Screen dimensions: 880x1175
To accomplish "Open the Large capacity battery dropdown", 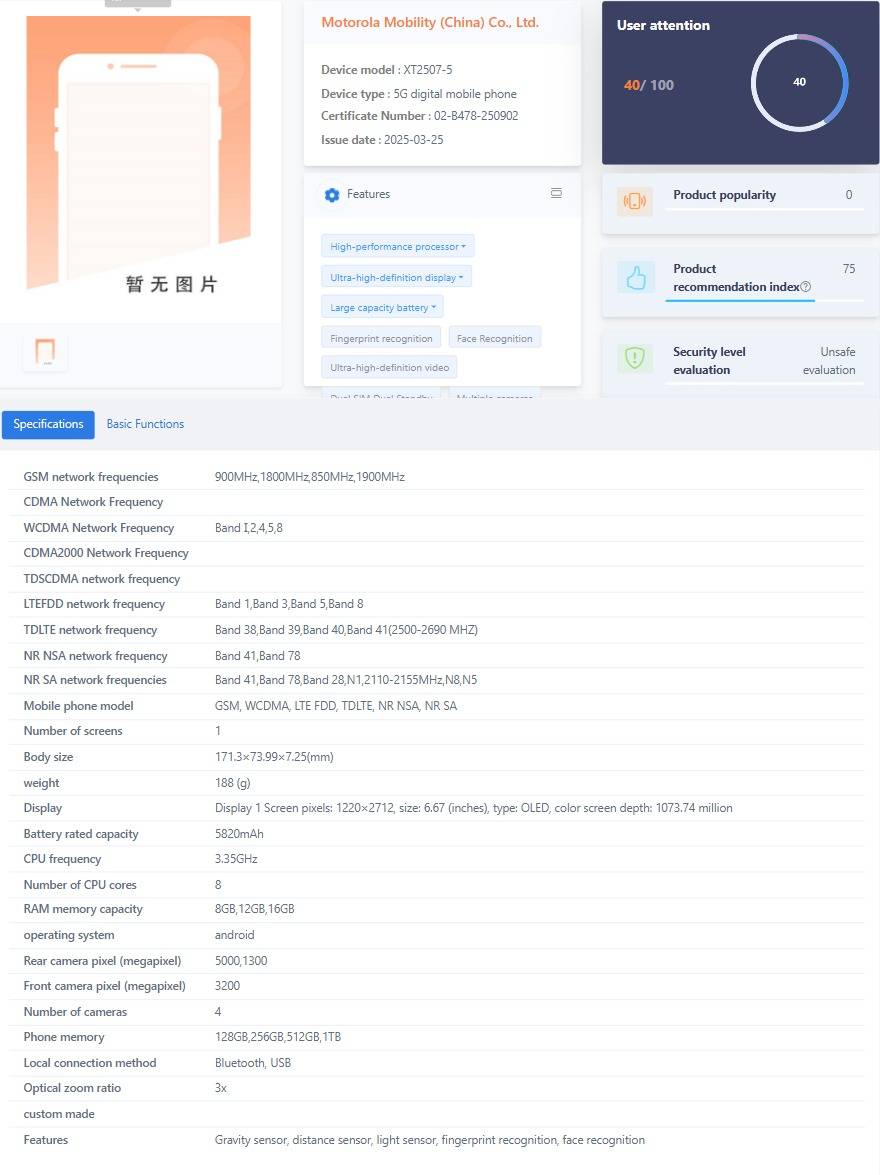I will point(382,308).
